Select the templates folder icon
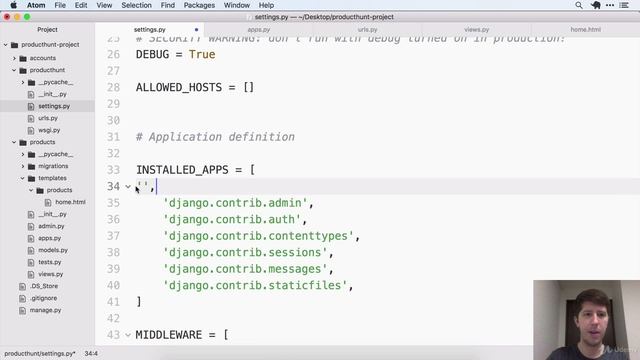 [x=31, y=178]
